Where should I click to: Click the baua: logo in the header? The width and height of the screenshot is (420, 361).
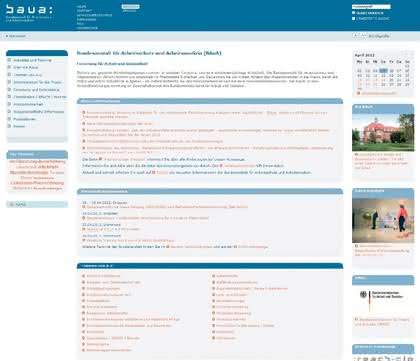point(29,13)
